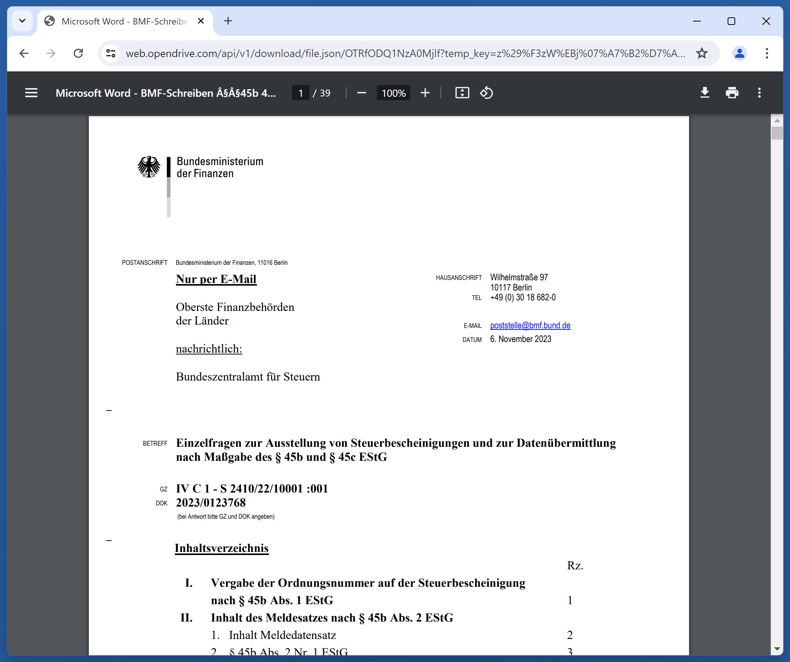The image size is (790, 662).
Task: Click the document title in the PDF toolbar
Action: coord(166,93)
